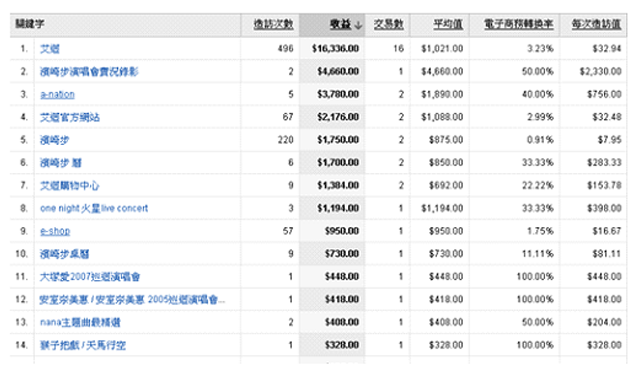Viewport: 640px width, 379px height.
Task: Open keyword 猴子把戲 / 天馬行空
Action: coord(83,346)
